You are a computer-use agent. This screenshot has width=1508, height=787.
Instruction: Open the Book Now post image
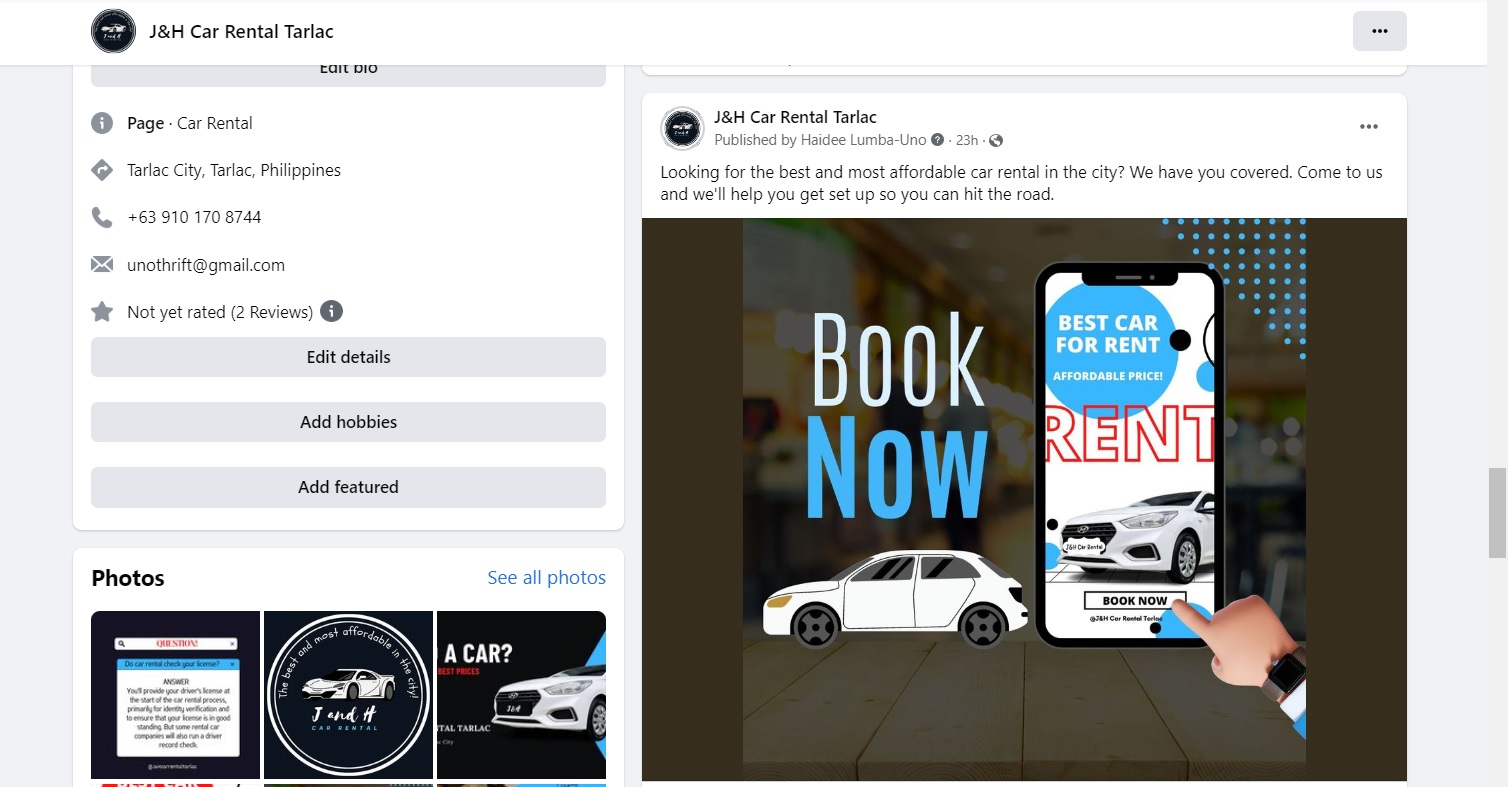(x=1024, y=499)
